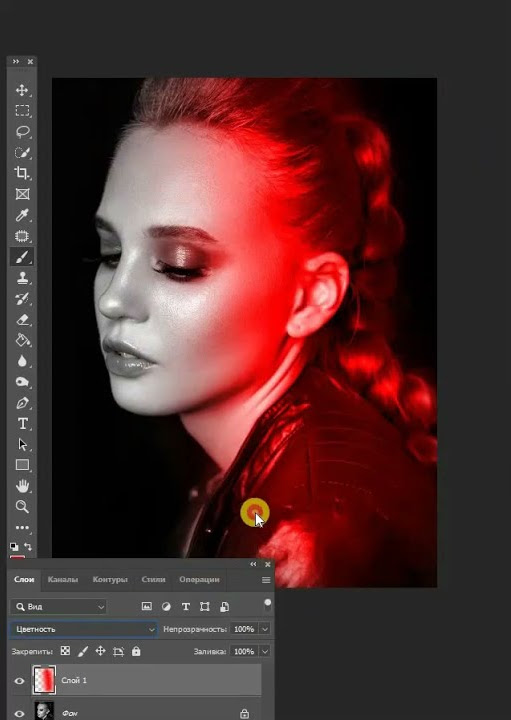Select the Crop tool

tap(22, 173)
